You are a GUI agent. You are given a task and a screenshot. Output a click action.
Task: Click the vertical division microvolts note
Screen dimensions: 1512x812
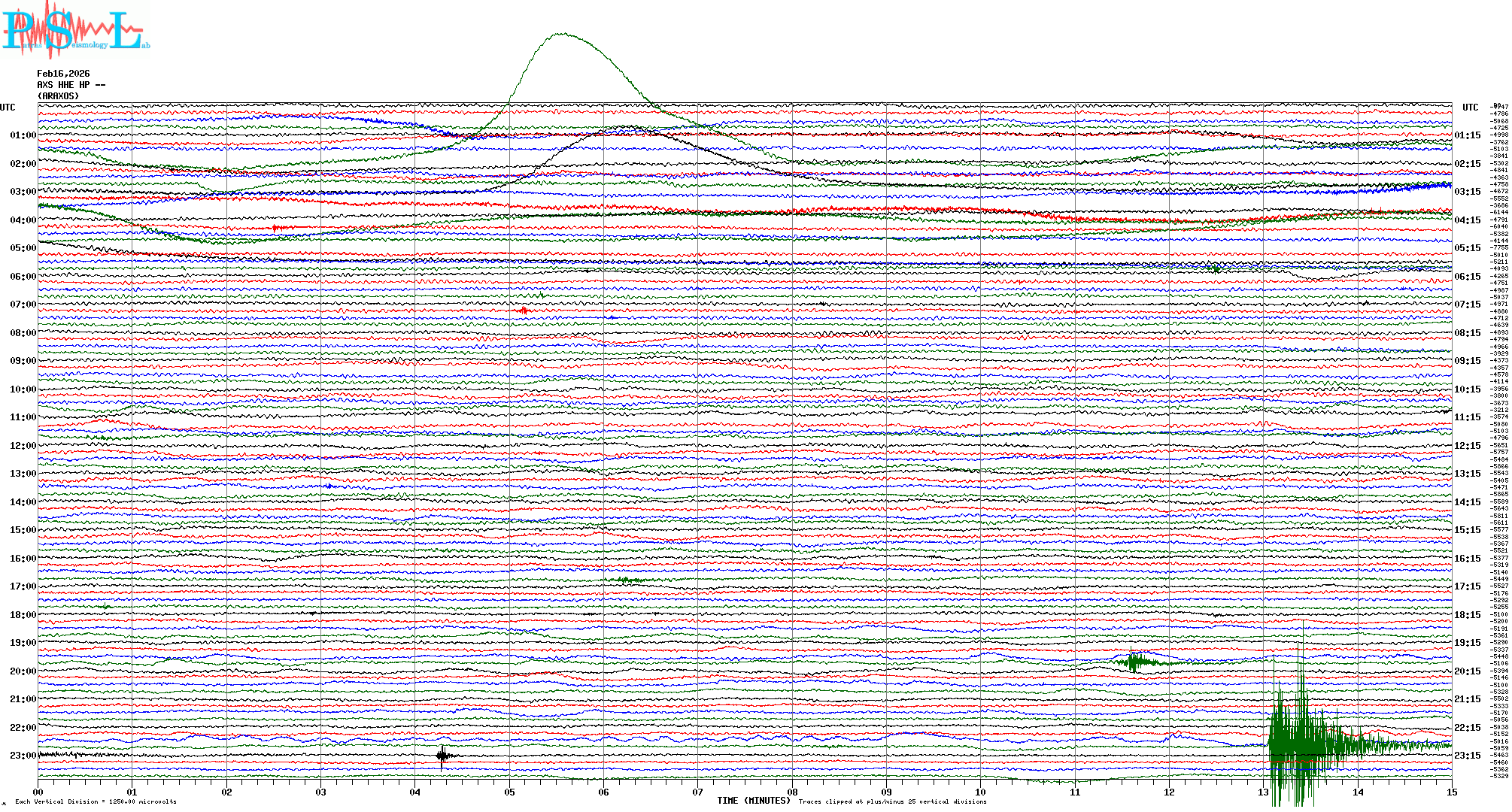click(x=96, y=801)
